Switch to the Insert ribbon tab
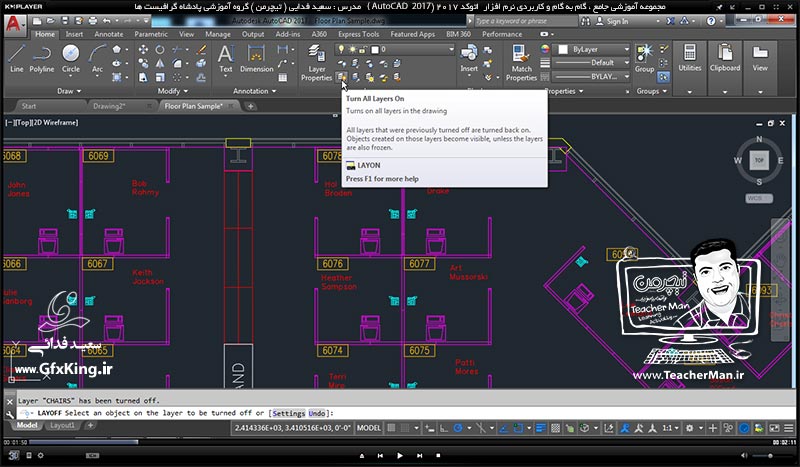Viewport: 800px width, 467px height. click(x=74, y=34)
